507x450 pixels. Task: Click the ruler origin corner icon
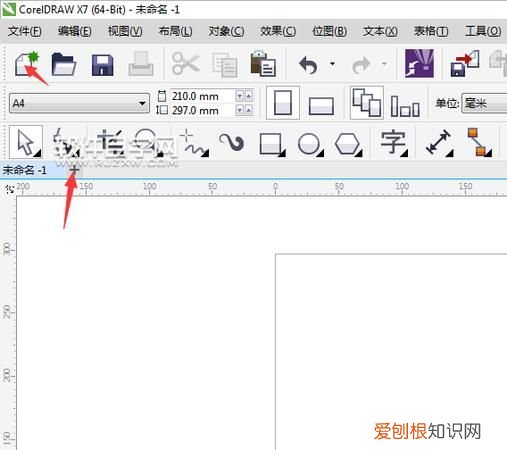[x=10, y=189]
